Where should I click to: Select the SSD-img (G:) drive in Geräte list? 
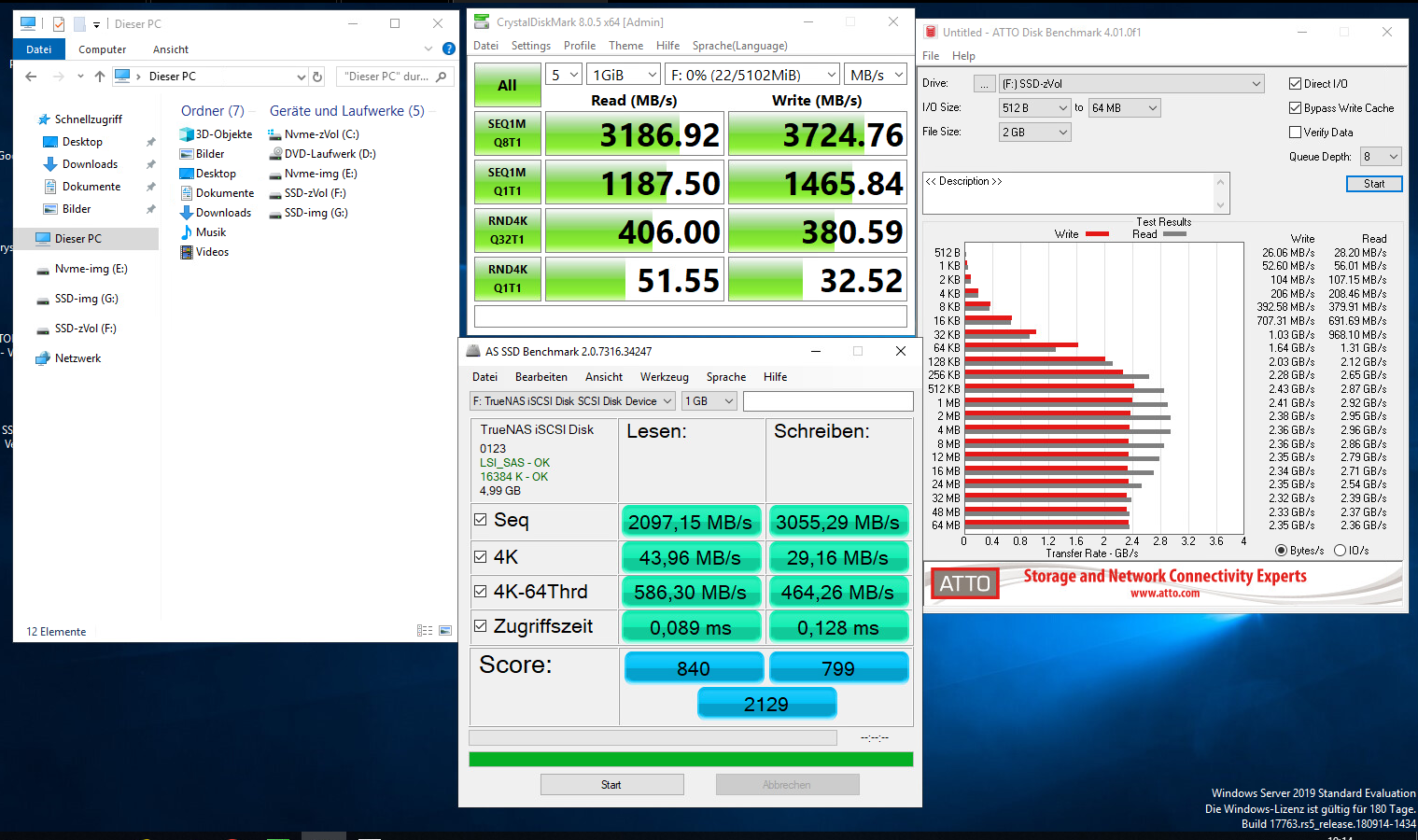[309, 213]
